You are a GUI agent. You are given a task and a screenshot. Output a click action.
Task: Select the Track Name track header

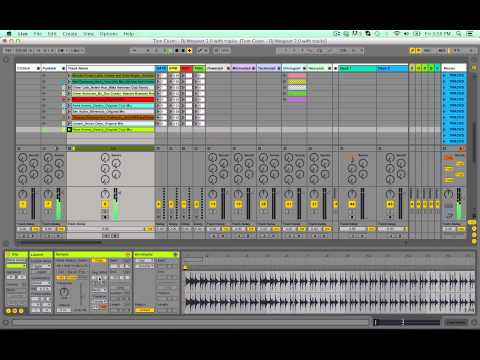(111, 68)
